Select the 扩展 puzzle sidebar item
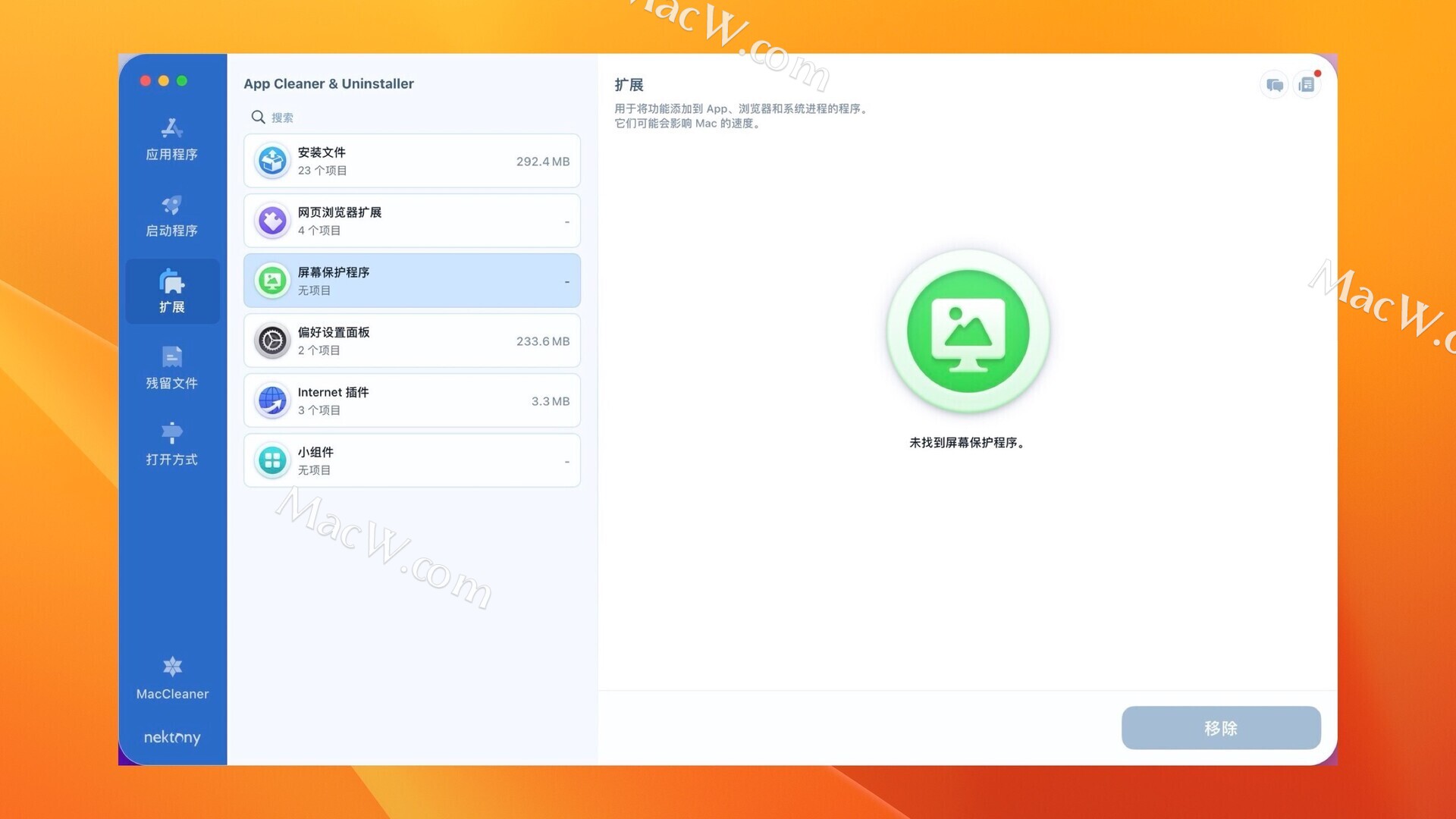The width and height of the screenshot is (1456, 819). tap(172, 292)
